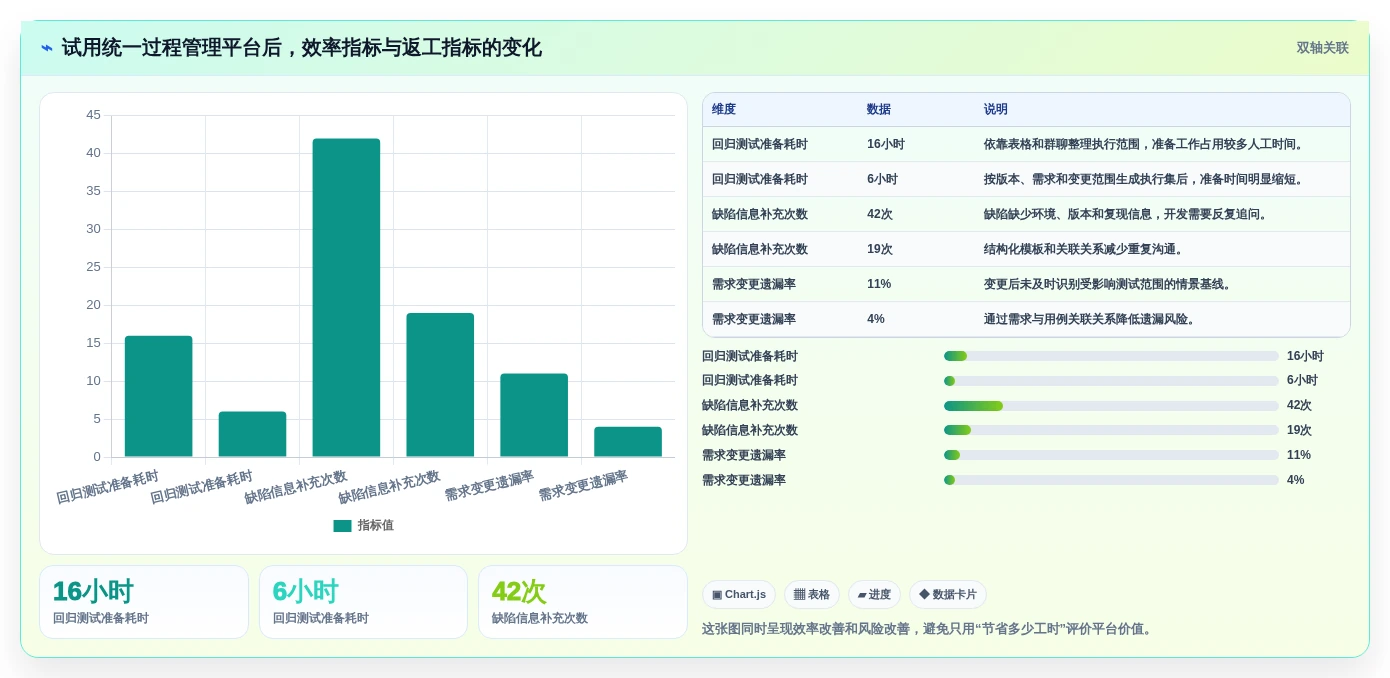The image size is (1390, 678).
Task: Click the 维度 table column header
Action: click(724, 109)
